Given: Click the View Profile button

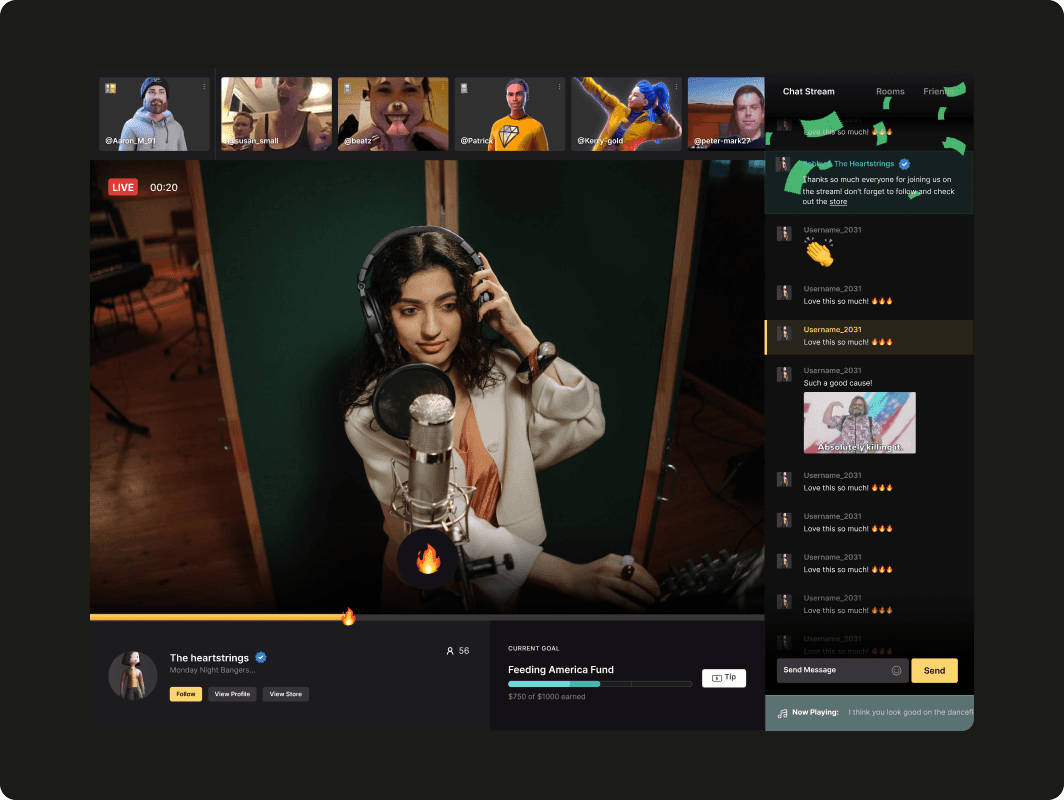Looking at the screenshot, I should [232, 694].
